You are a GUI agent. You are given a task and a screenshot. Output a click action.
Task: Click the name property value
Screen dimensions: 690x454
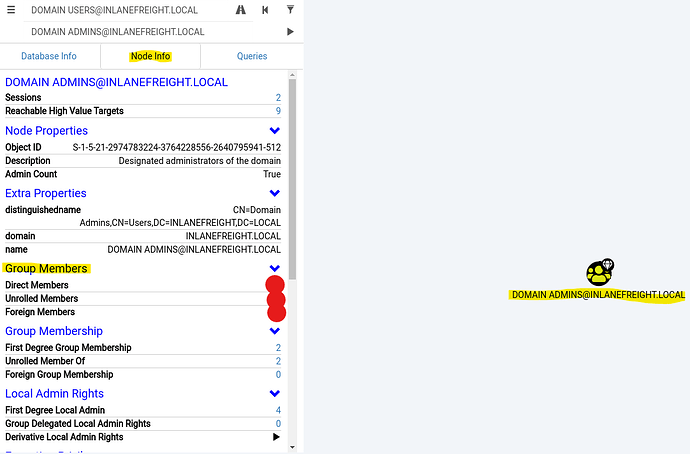click(x=194, y=249)
